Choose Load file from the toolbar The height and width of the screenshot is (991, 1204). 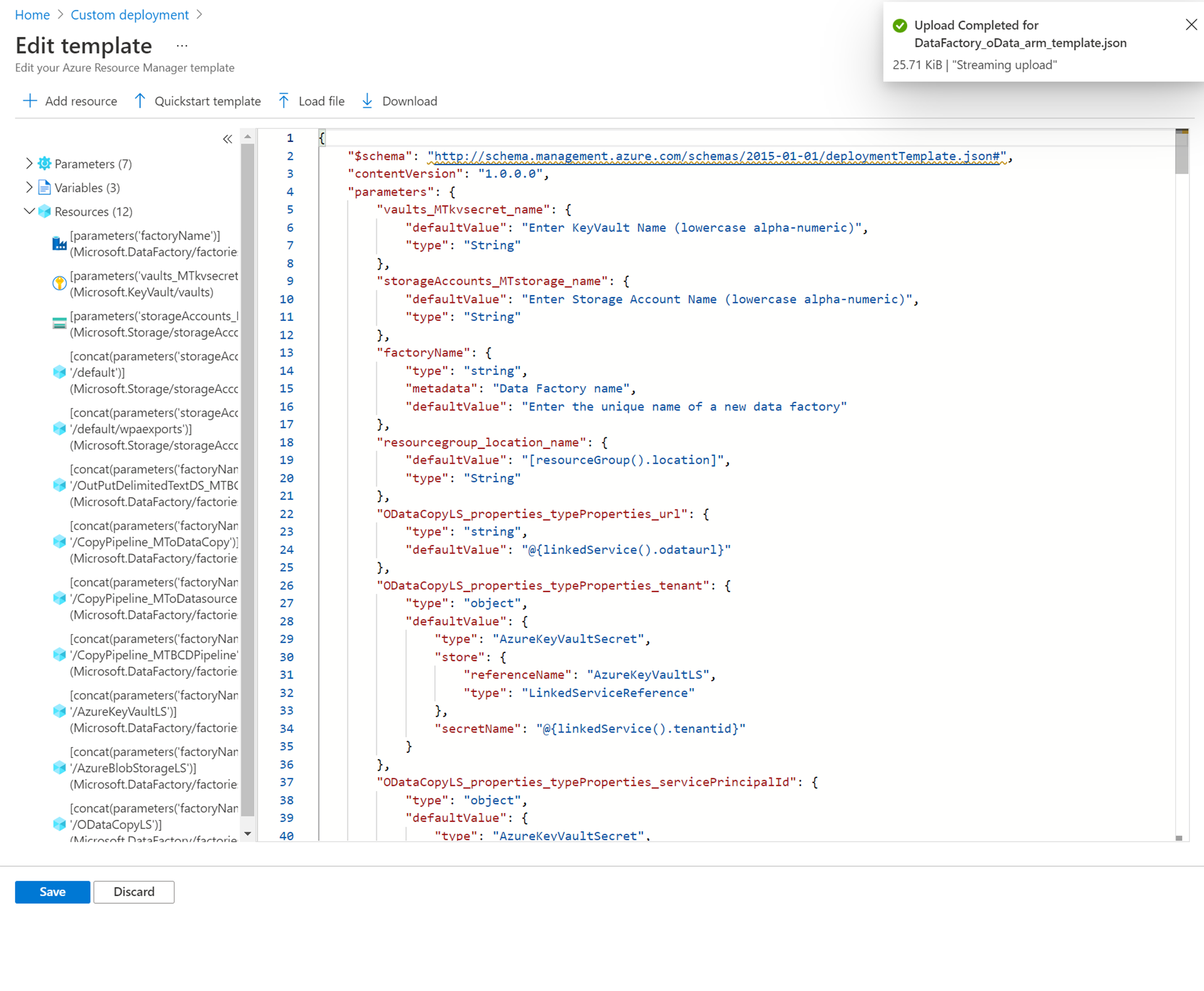tap(311, 101)
